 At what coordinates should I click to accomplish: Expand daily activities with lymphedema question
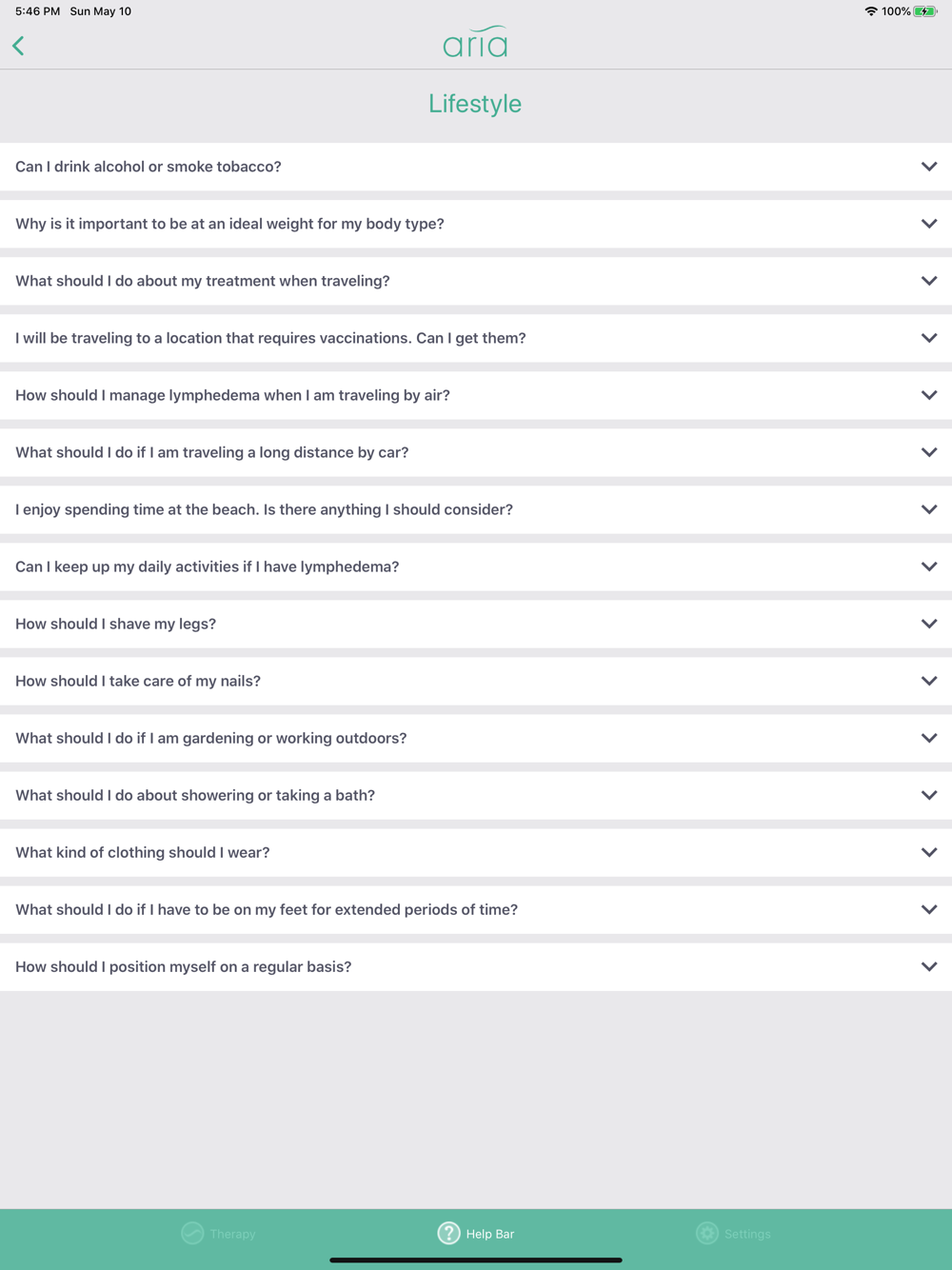(x=475, y=566)
